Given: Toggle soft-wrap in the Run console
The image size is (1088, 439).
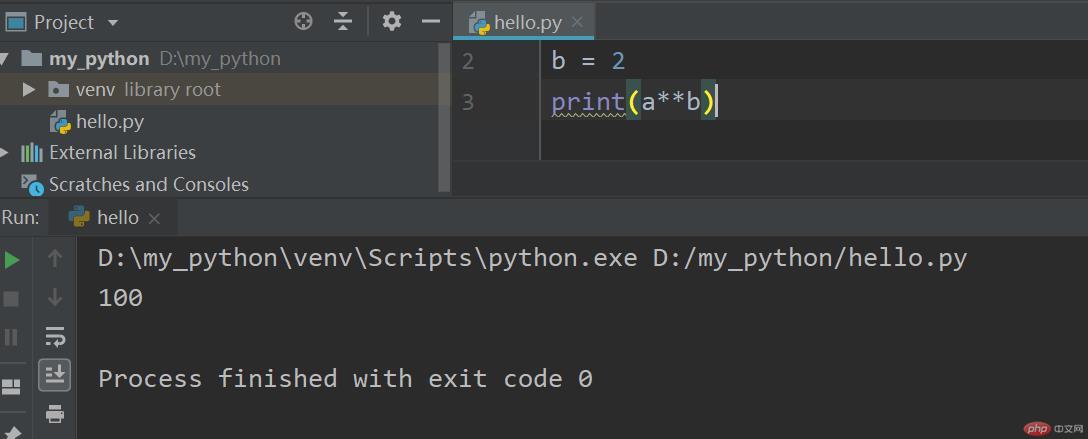Looking at the screenshot, I should [55, 337].
